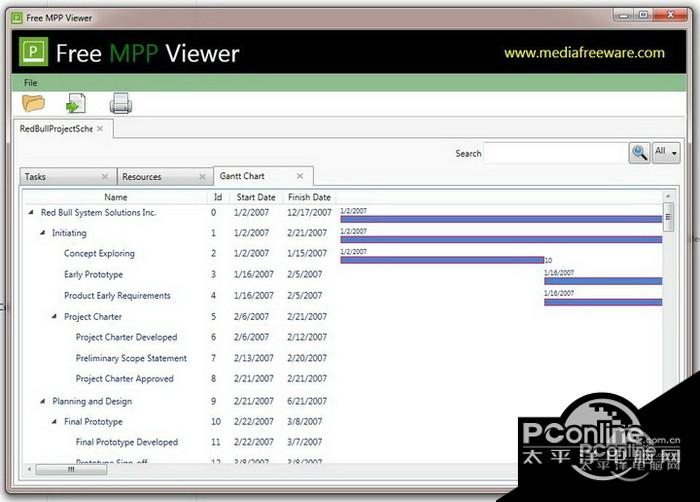The image size is (700, 502).
Task: Click the horizontal scrollbar left arrow
Action: 29,469
